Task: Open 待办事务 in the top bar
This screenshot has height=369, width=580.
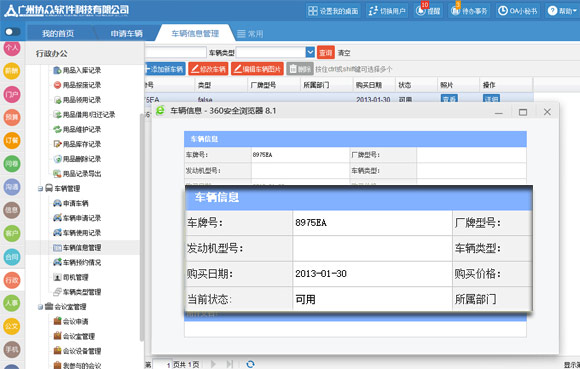Action: (x=469, y=11)
